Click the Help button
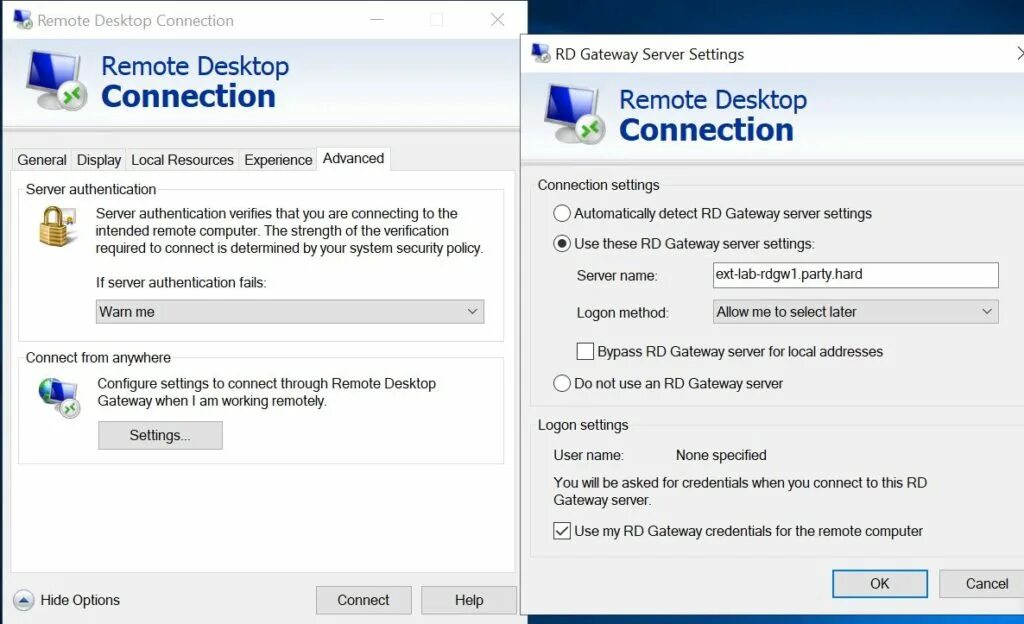The height and width of the screenshot is (624, 1024). click(469, 600)
